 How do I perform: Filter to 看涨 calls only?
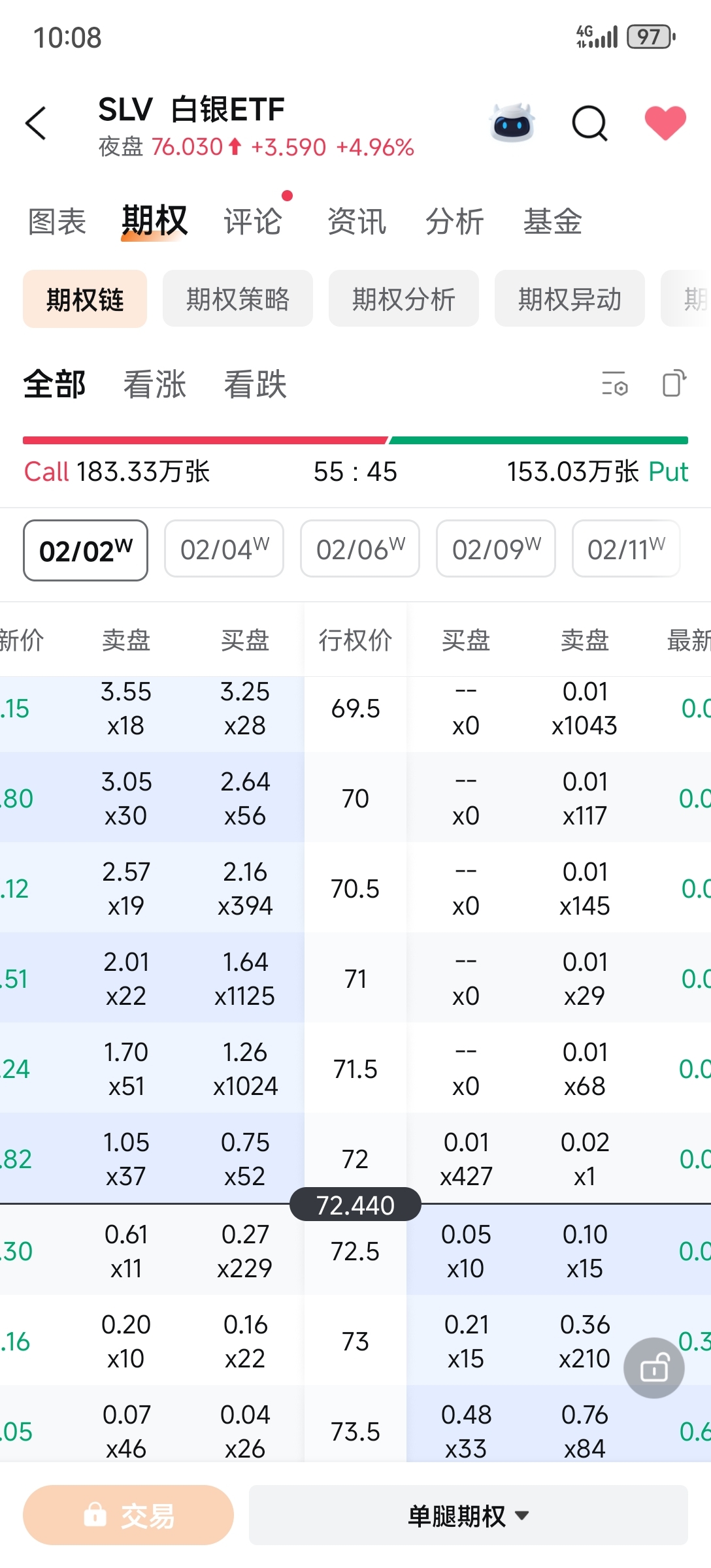click(x=155, y=384)
